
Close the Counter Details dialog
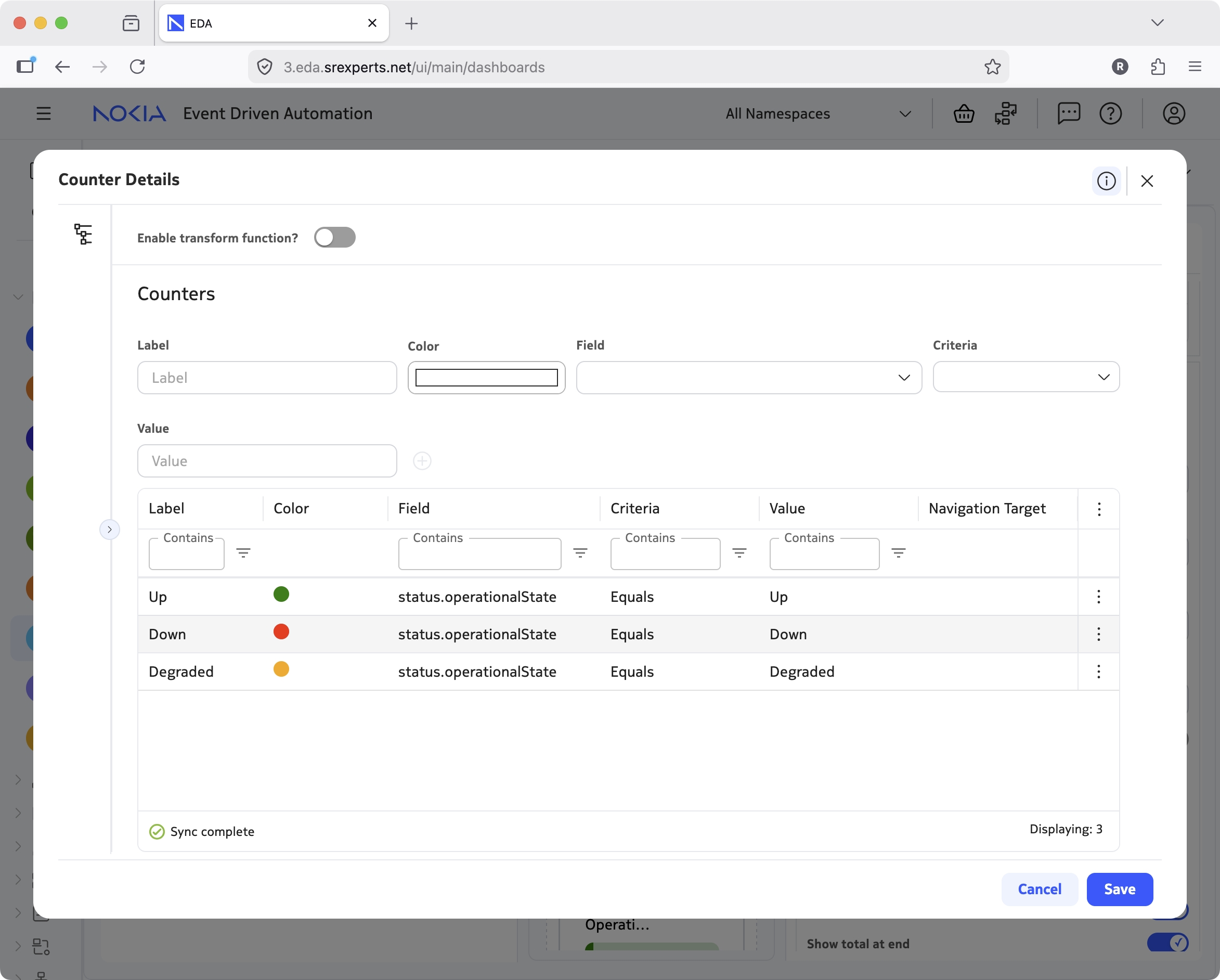(1147, 181)
